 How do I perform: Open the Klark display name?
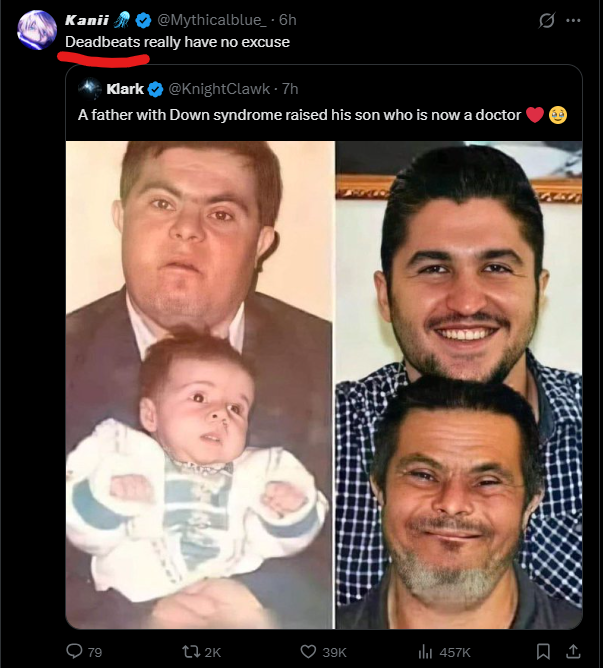tap(125, 89)
